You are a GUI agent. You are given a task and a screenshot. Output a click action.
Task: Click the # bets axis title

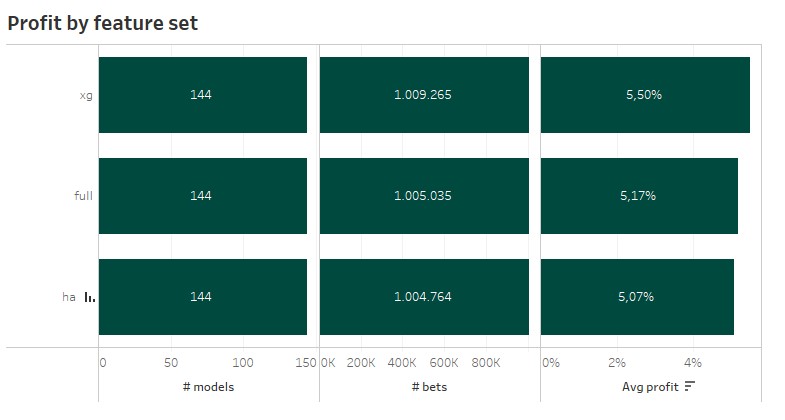point(429,386)
